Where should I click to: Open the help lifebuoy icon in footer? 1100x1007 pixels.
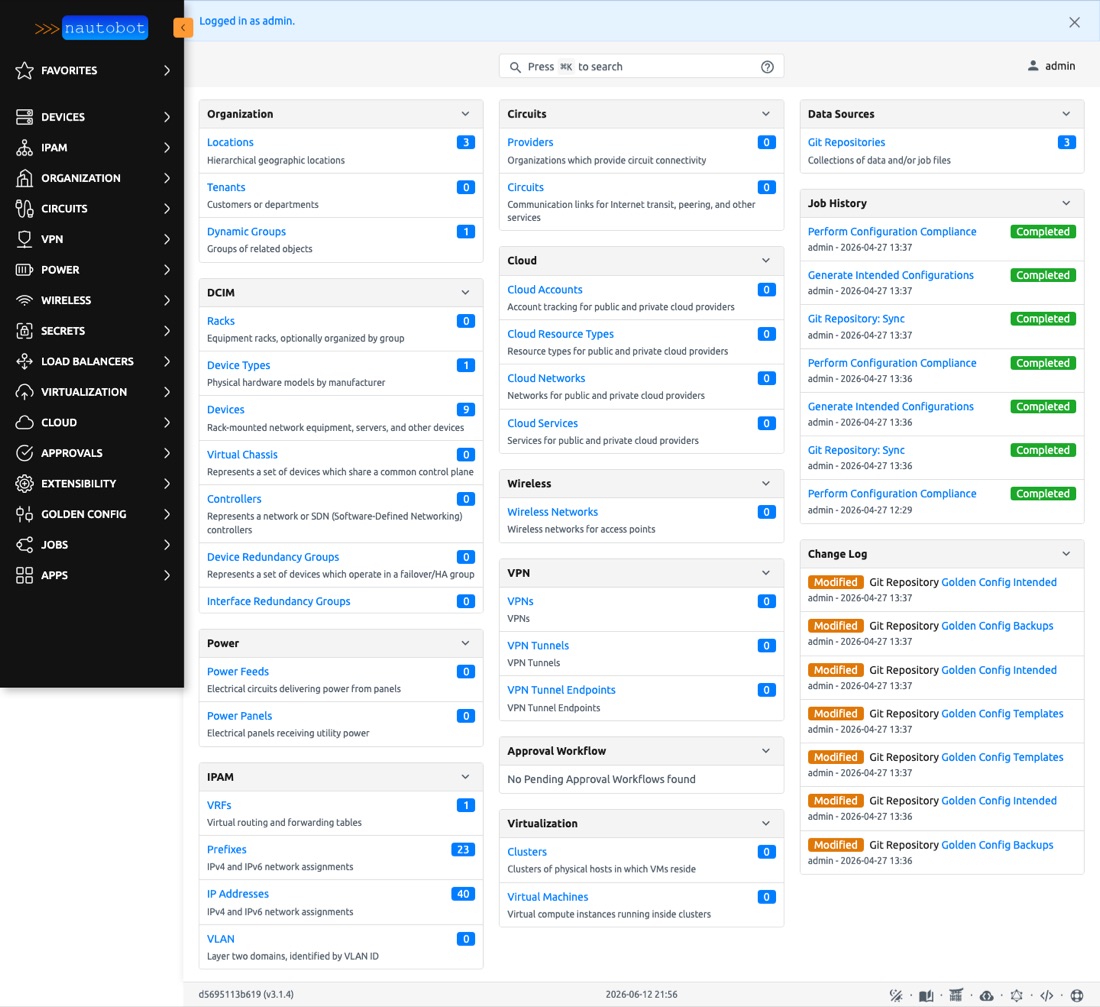click(1077, 995)
